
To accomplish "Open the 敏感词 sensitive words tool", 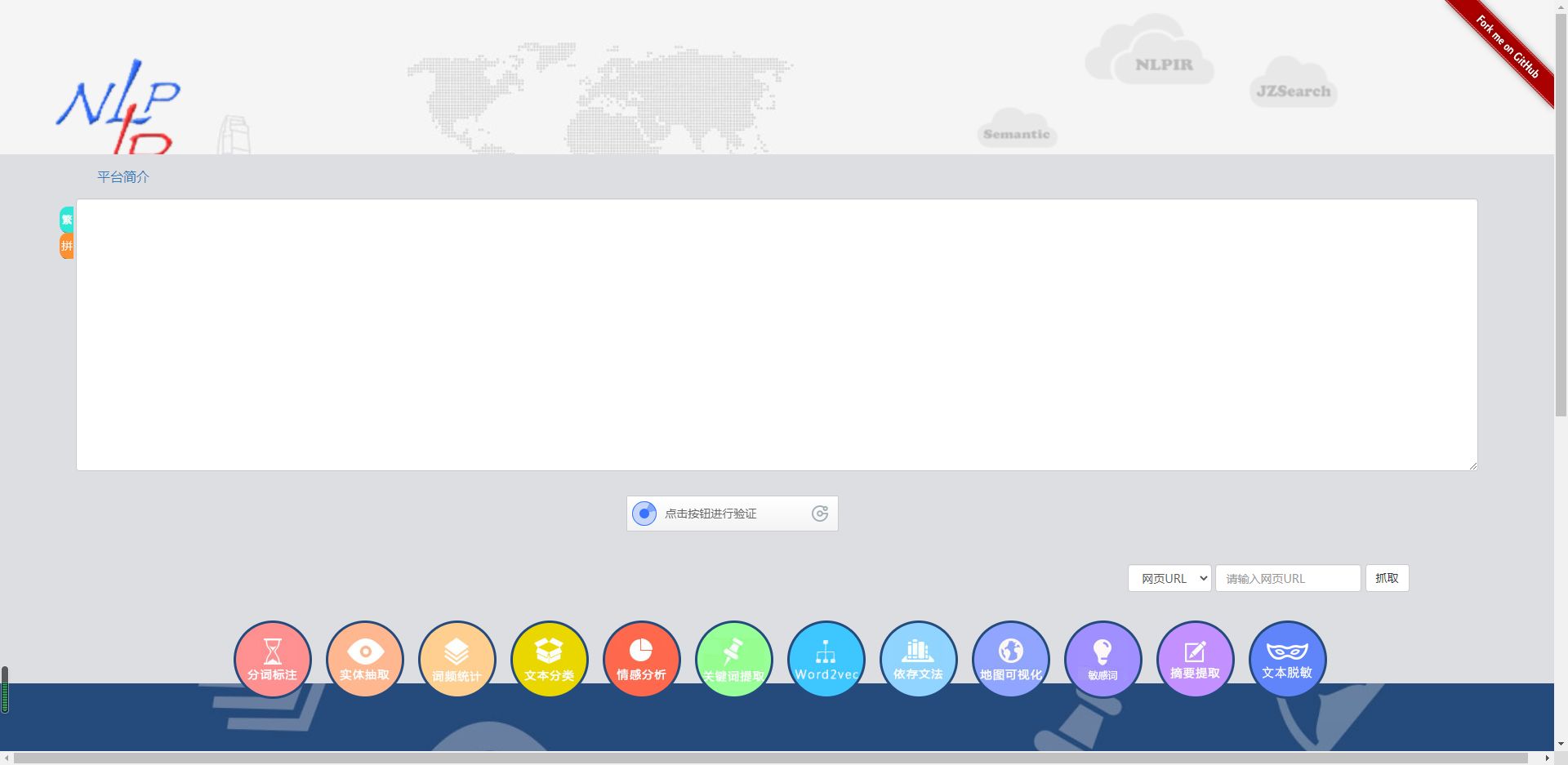I will pos(1103,659).
